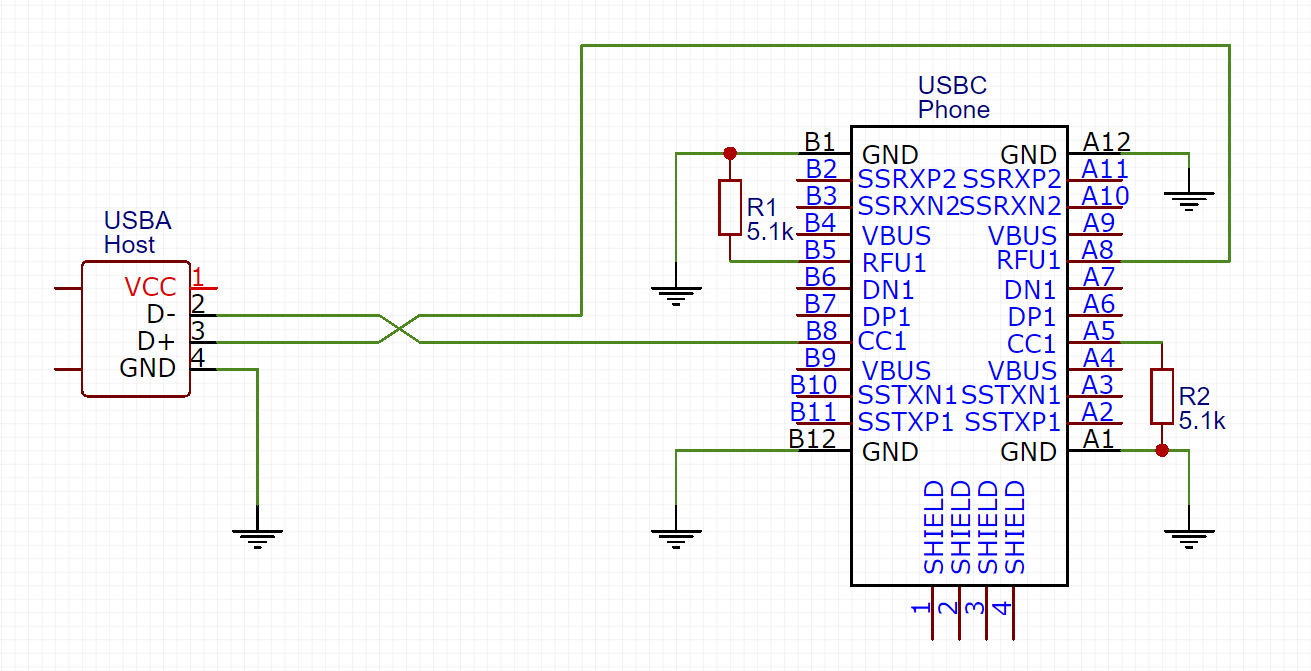The image size is (1311, 671).
Task: Select pin label A6
Action: click(1099, 303)
